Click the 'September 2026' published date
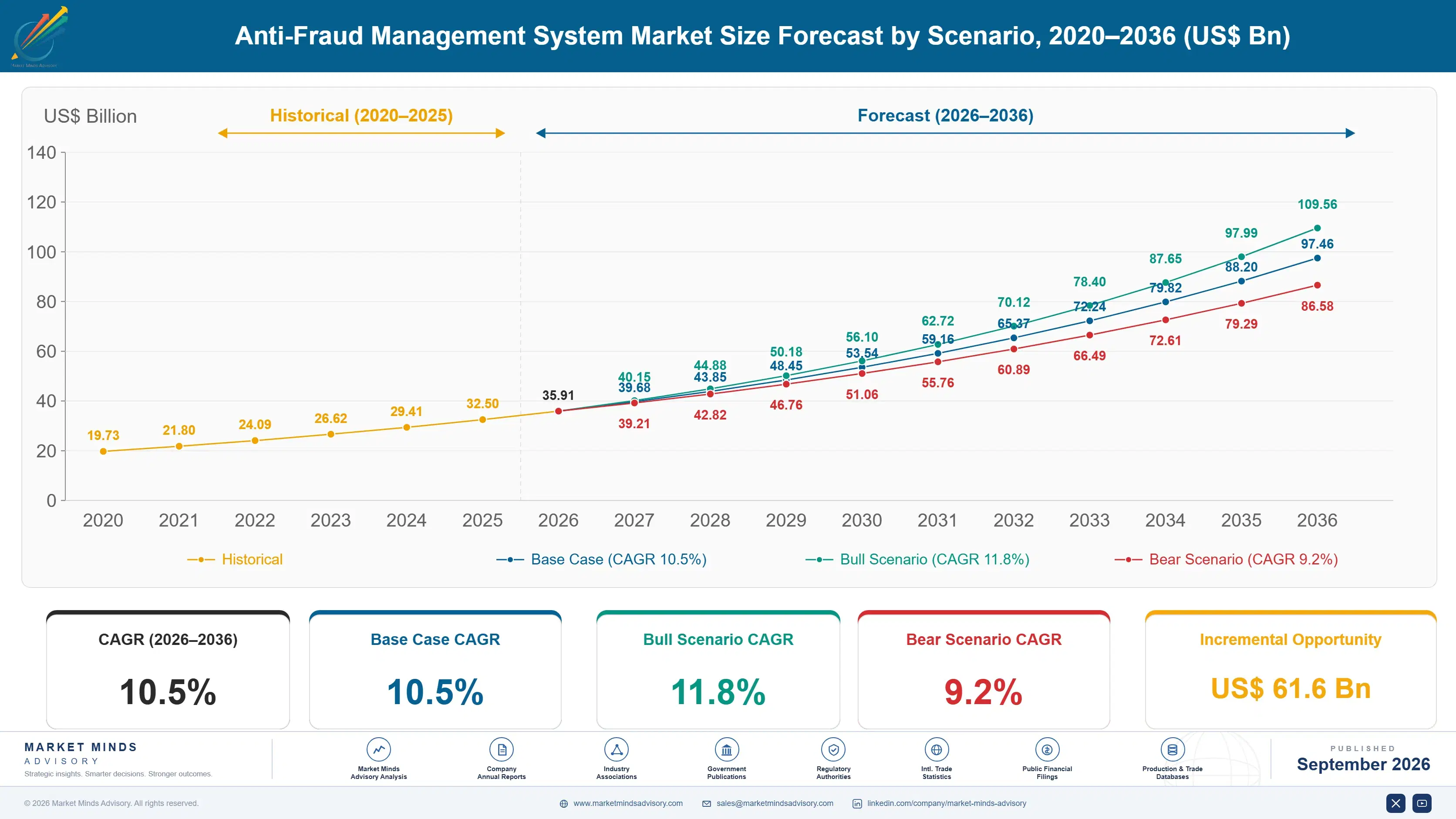The image size is (1456, 819). pos(1363,764)
